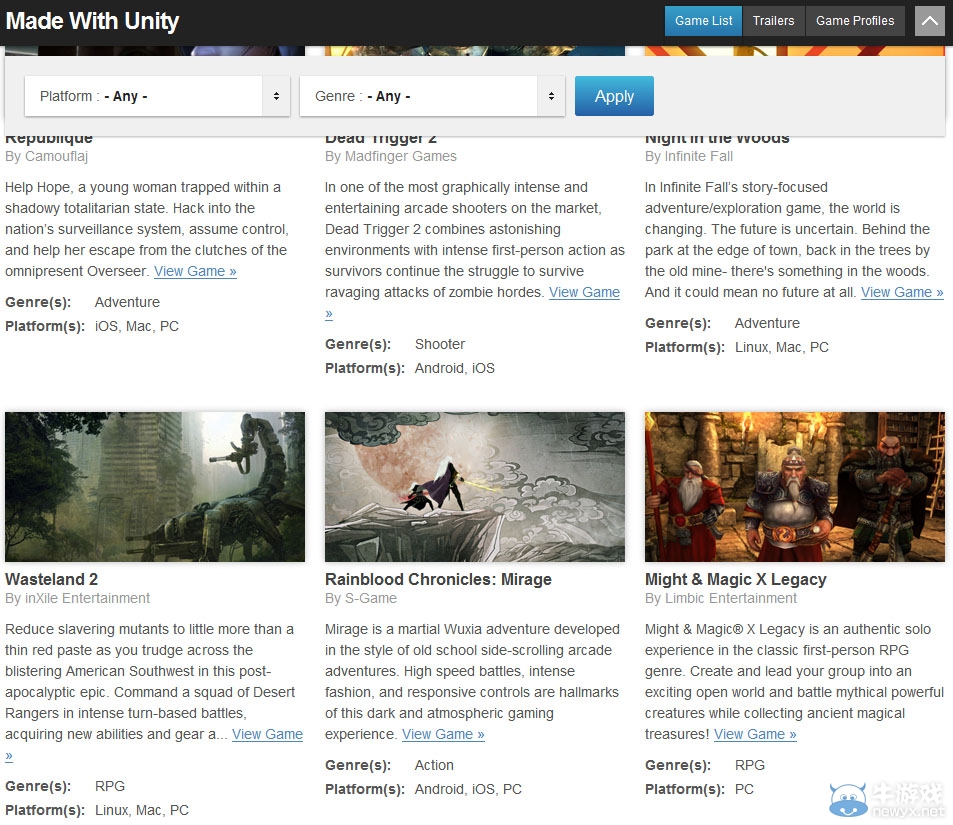
Task: Click the 'RPG' genre value for Wasteland 2
Action: click(x=110, y=786)
